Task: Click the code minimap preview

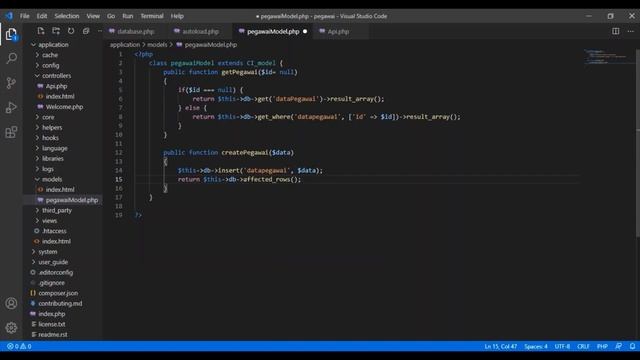Action: tap(608, 56)
